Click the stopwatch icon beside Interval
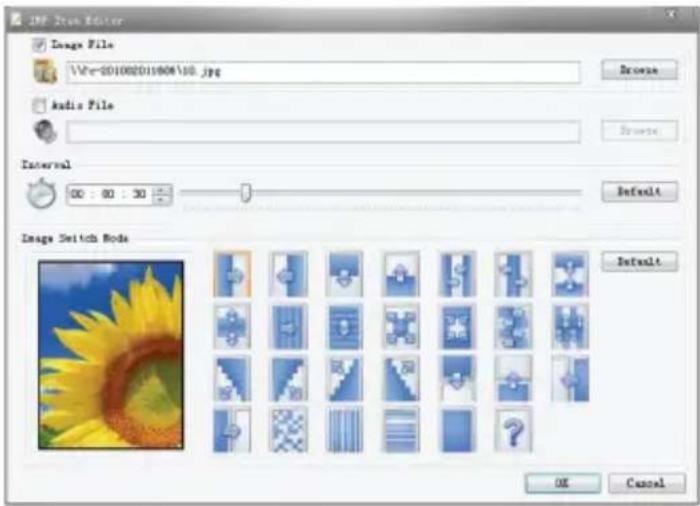 point(41,193)
